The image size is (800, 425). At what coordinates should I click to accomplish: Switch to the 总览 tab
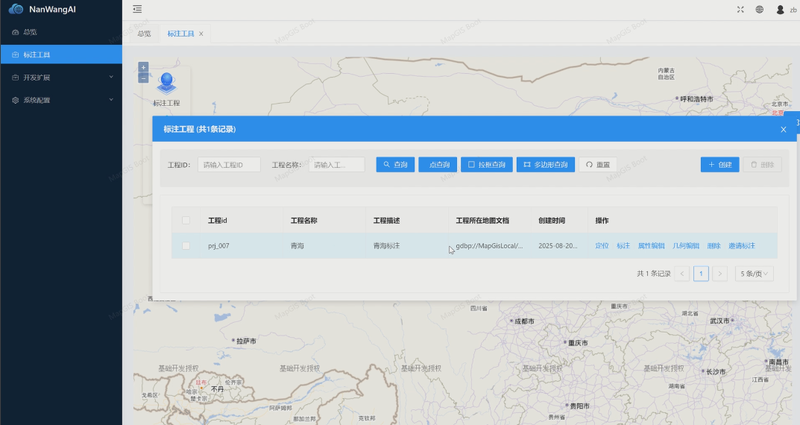144,34
